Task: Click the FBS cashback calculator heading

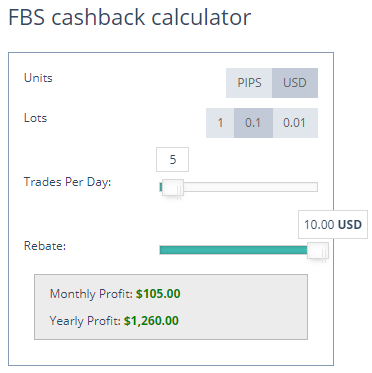Action: click(130, 17)
